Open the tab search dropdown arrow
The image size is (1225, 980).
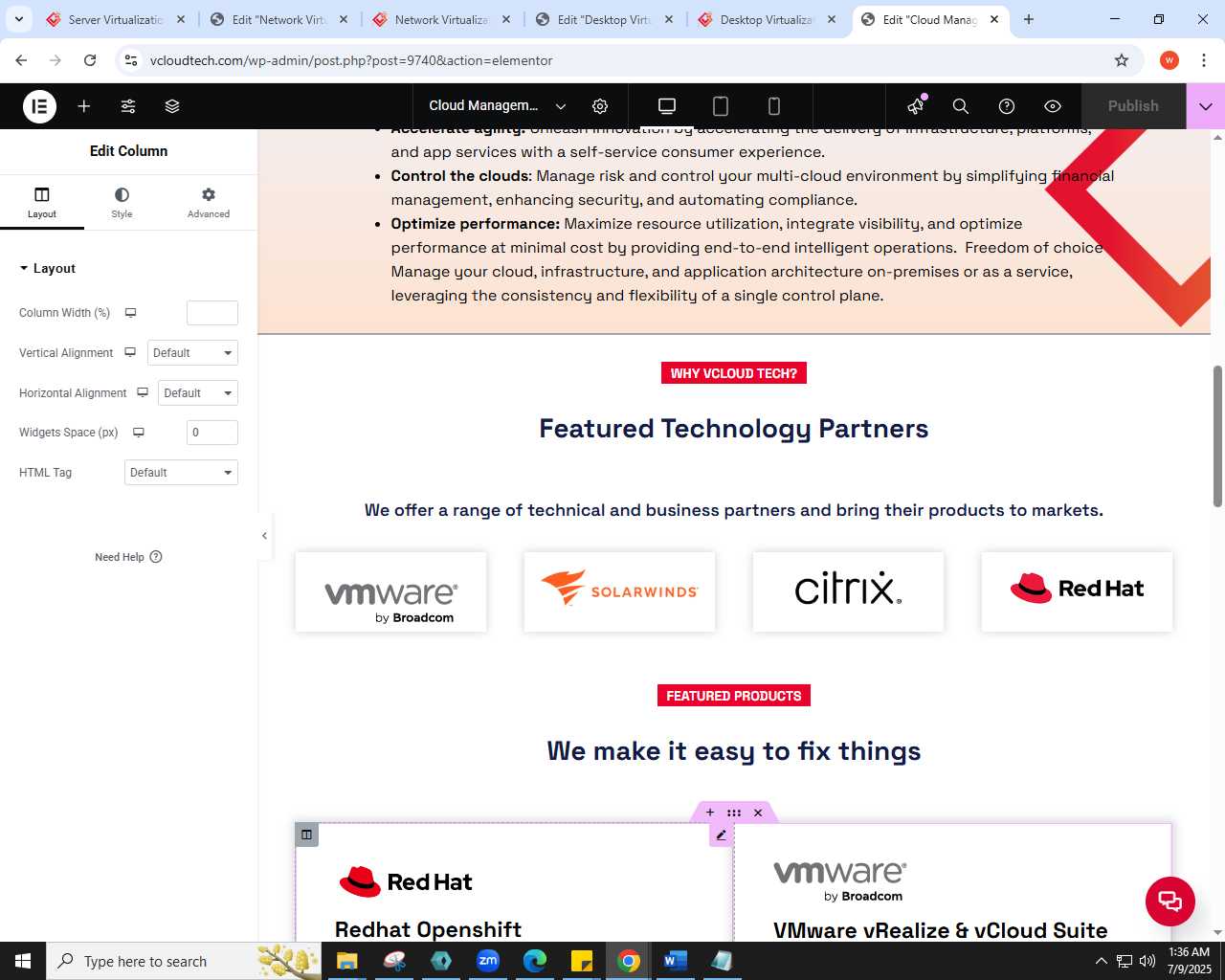coord(19,19)
